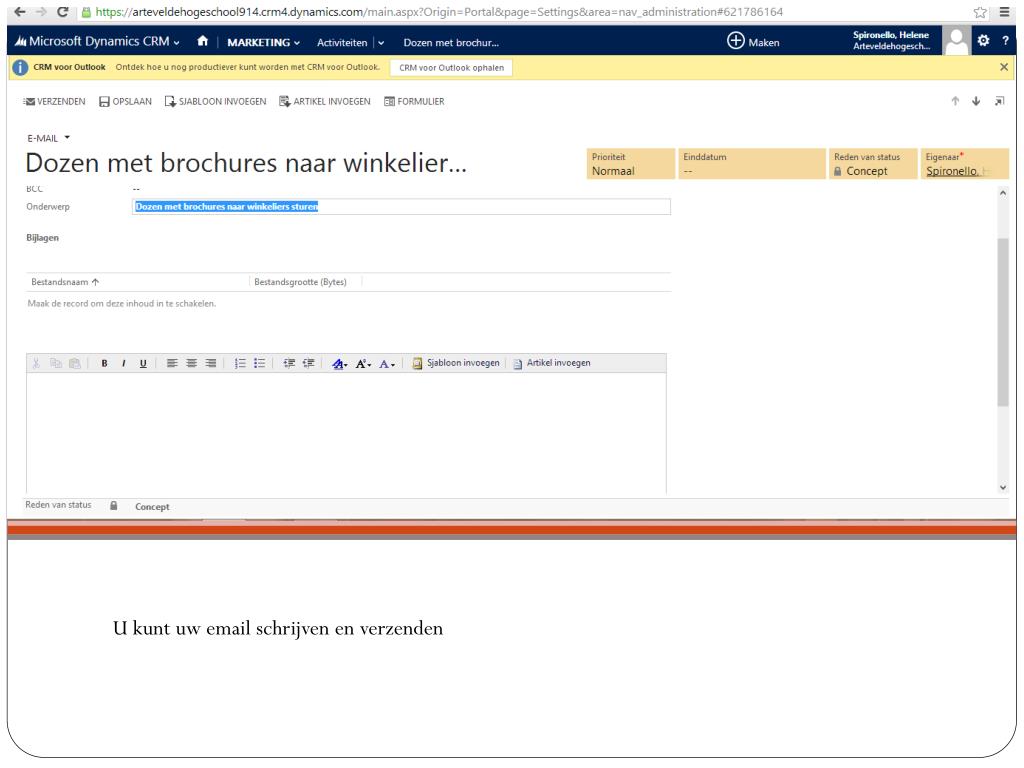Viewport: 1024px width, 768px height.
Task: Click in the Onderwerp subject field
Action: [400, 207]
